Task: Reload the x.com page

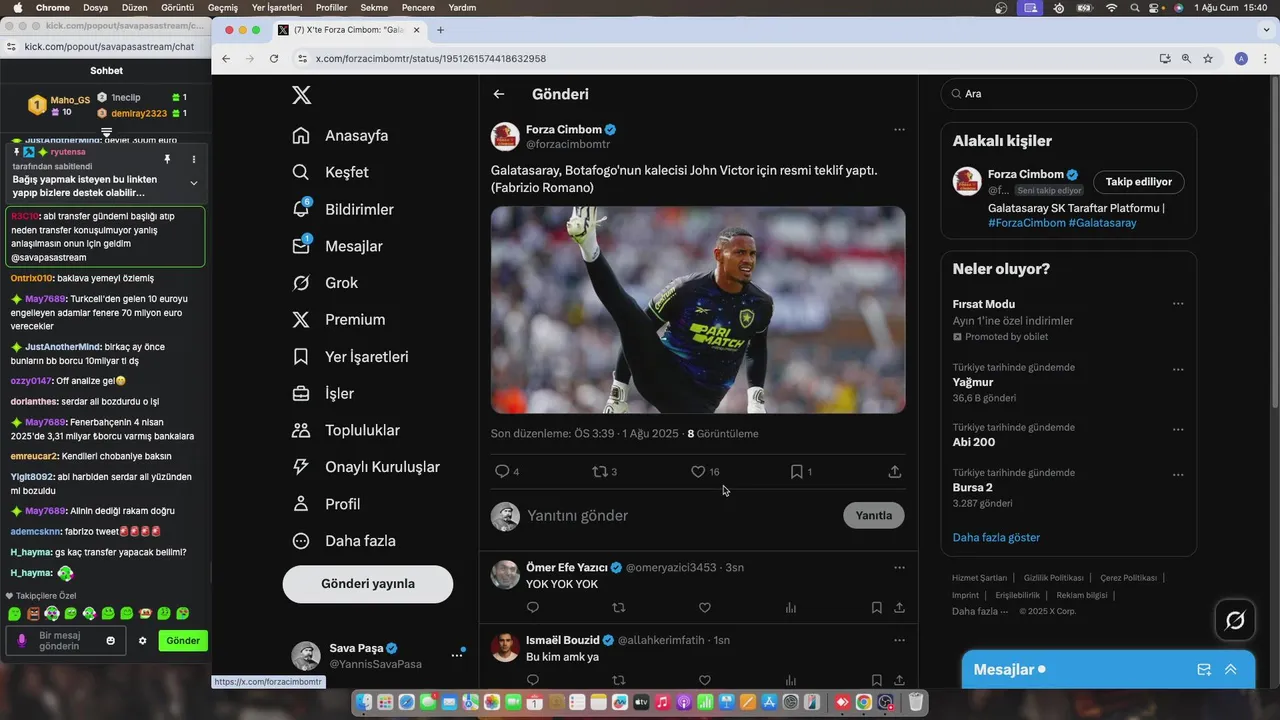Action: pyautogui.click(x=274, y=59)
